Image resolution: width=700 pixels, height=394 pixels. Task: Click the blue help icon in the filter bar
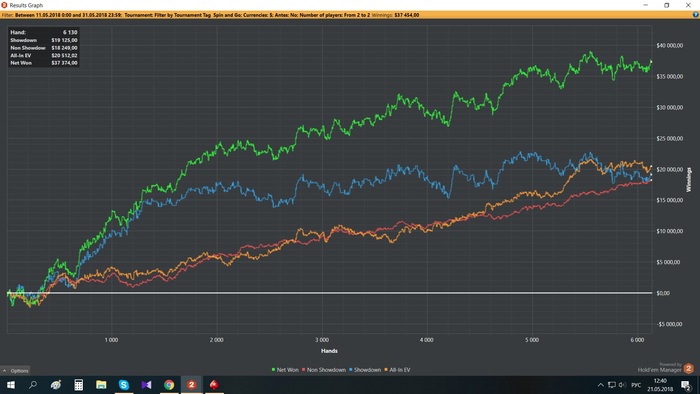(x=695, y=15)
